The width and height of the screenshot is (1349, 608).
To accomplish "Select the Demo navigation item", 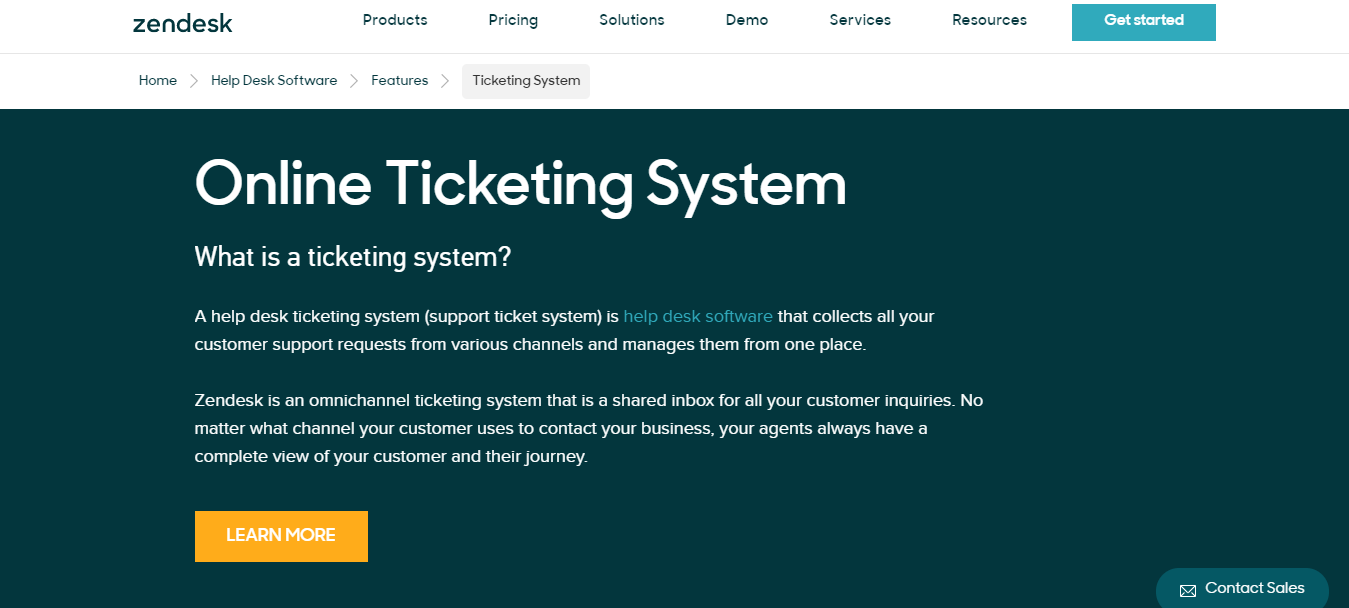I will click(746, 20).
